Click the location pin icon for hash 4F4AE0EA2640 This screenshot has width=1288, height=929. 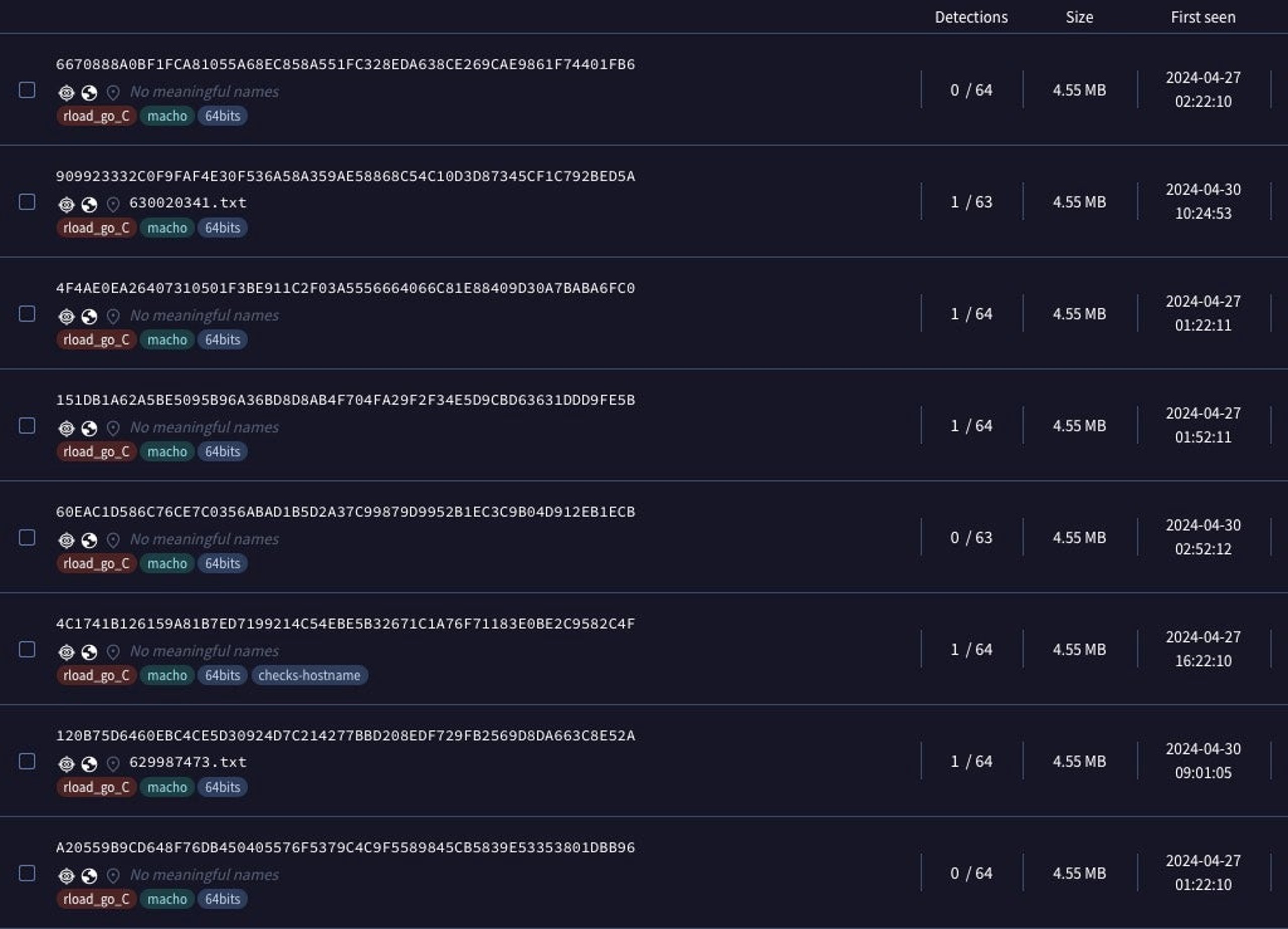113,316
